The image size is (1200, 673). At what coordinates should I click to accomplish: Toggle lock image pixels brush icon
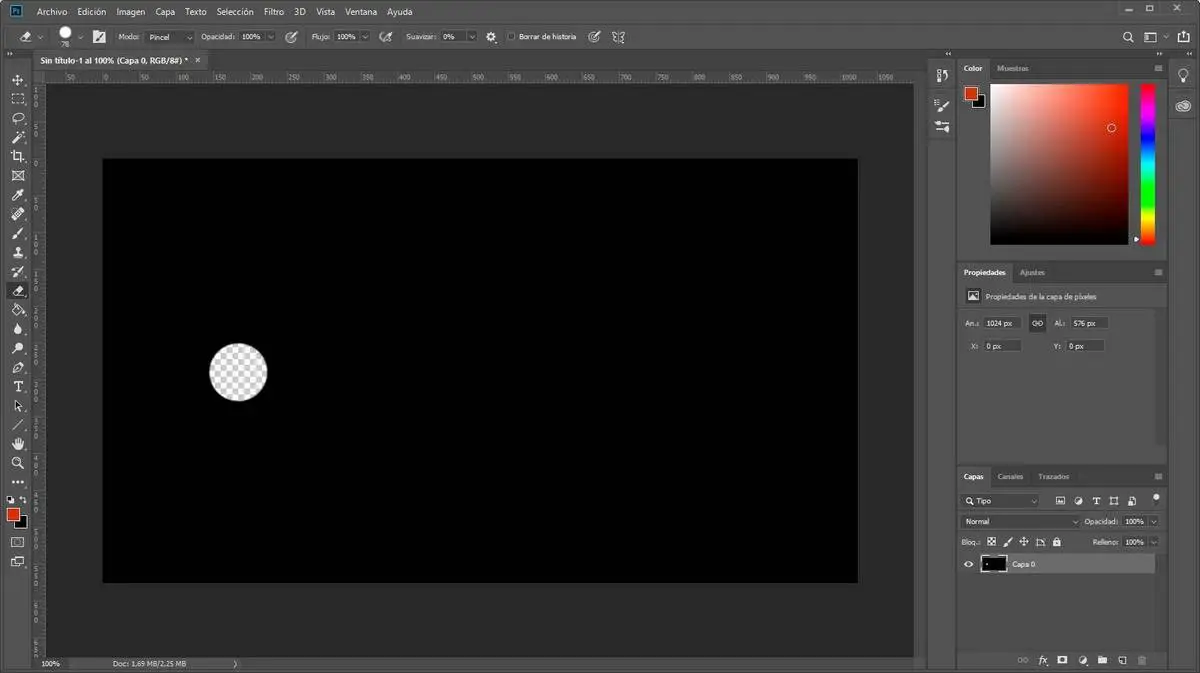[1008, 542]
